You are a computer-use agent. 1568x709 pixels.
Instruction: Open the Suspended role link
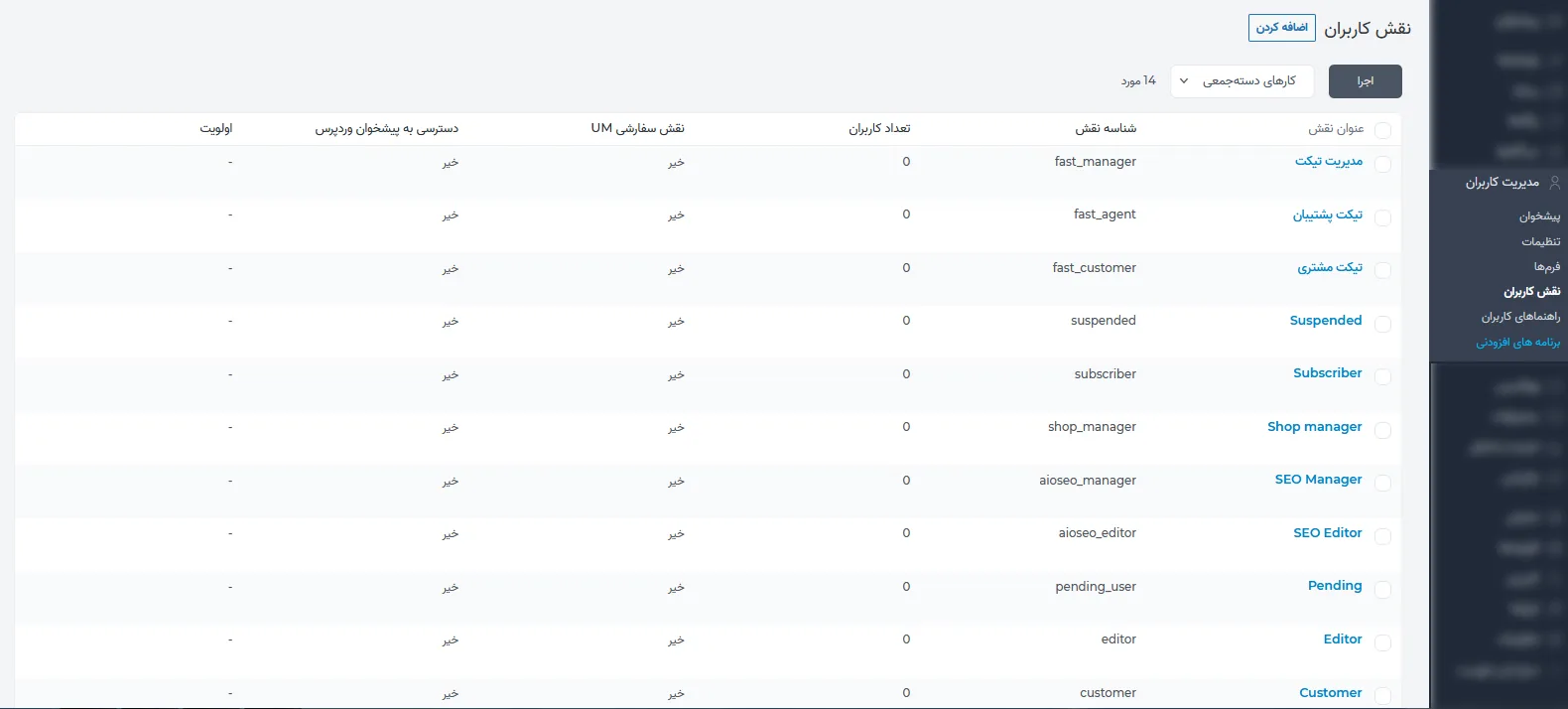[1326, 321]
